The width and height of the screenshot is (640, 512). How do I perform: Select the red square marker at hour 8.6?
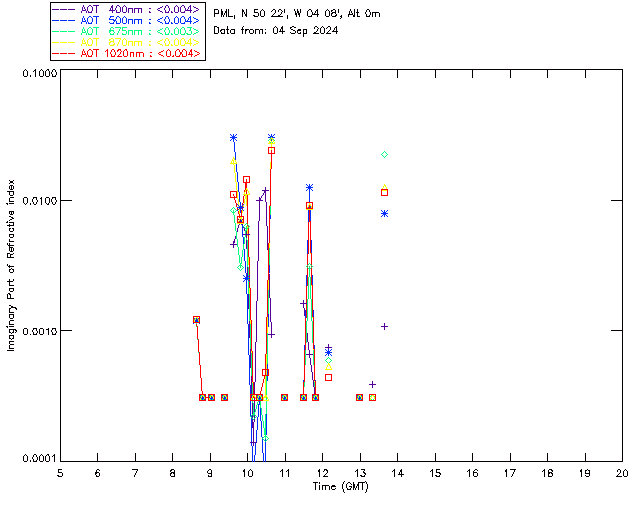(196, 320)
